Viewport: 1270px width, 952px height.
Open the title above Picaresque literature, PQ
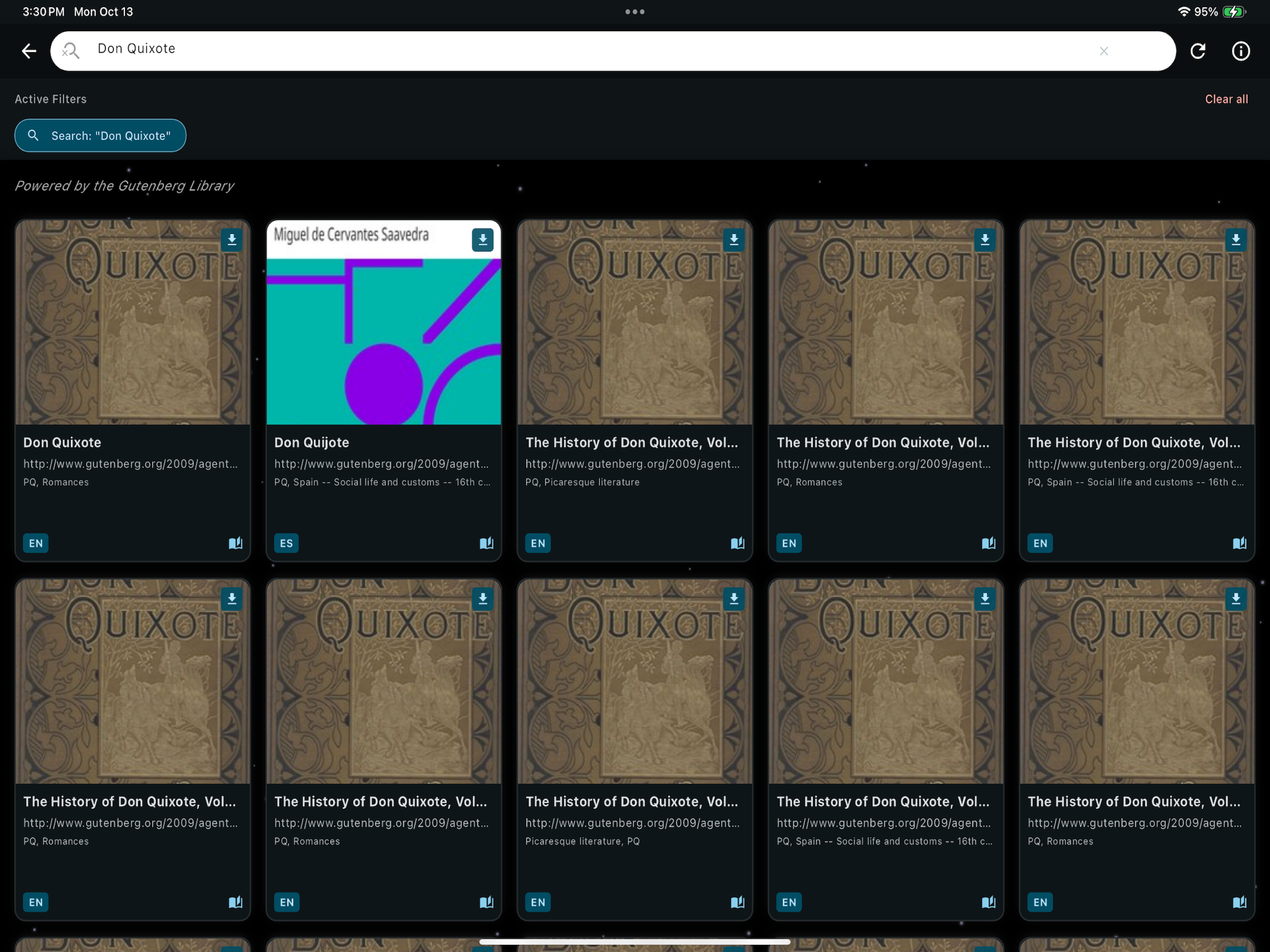632,801
